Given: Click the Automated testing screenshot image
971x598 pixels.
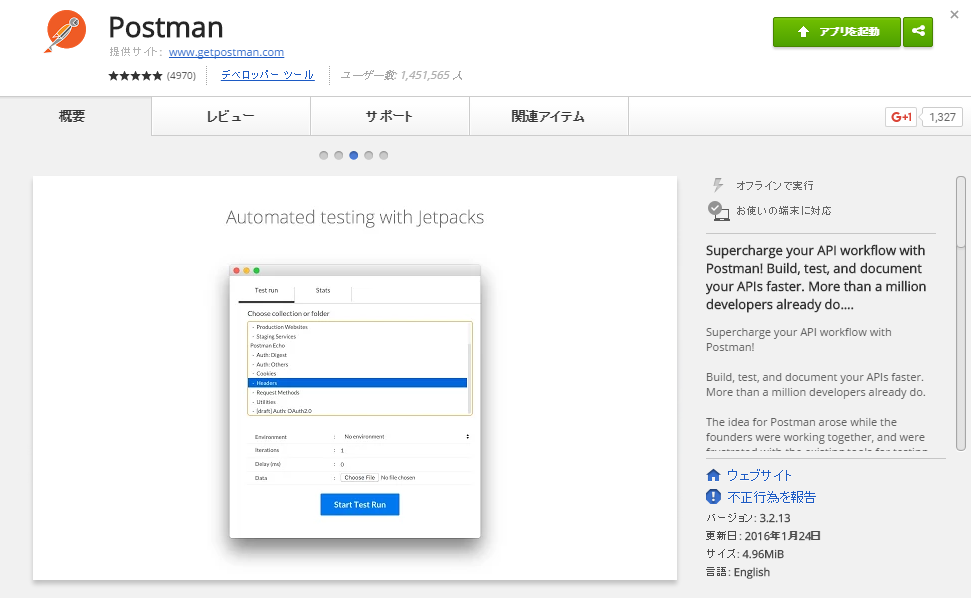Looking at the screenshot, I should coord(355,378).
